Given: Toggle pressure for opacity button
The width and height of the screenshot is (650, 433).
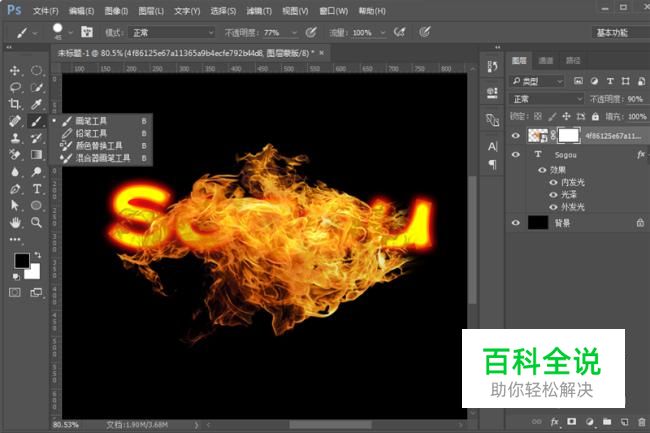Looking at the screenshot, I should [x=311, y=32].
